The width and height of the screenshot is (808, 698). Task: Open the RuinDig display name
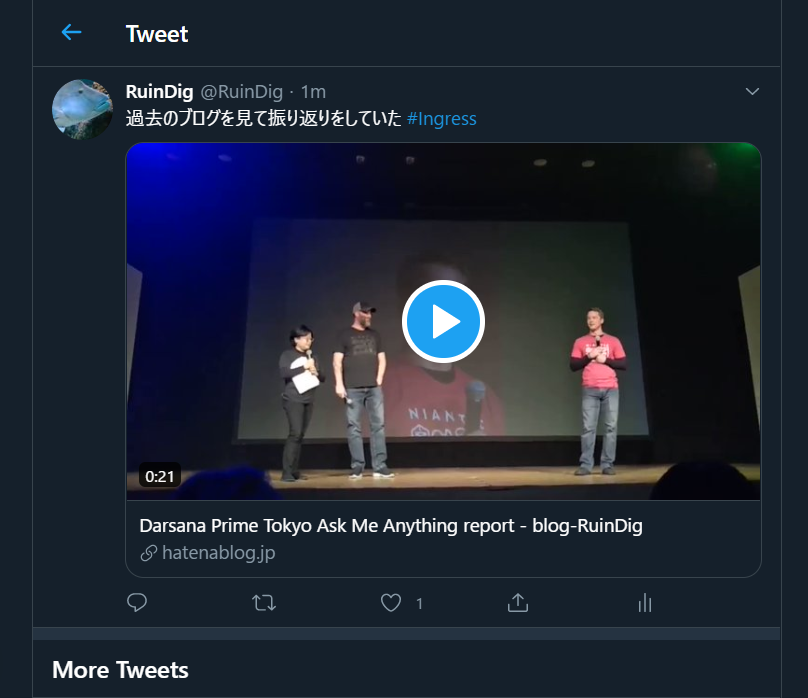[159, 92]
